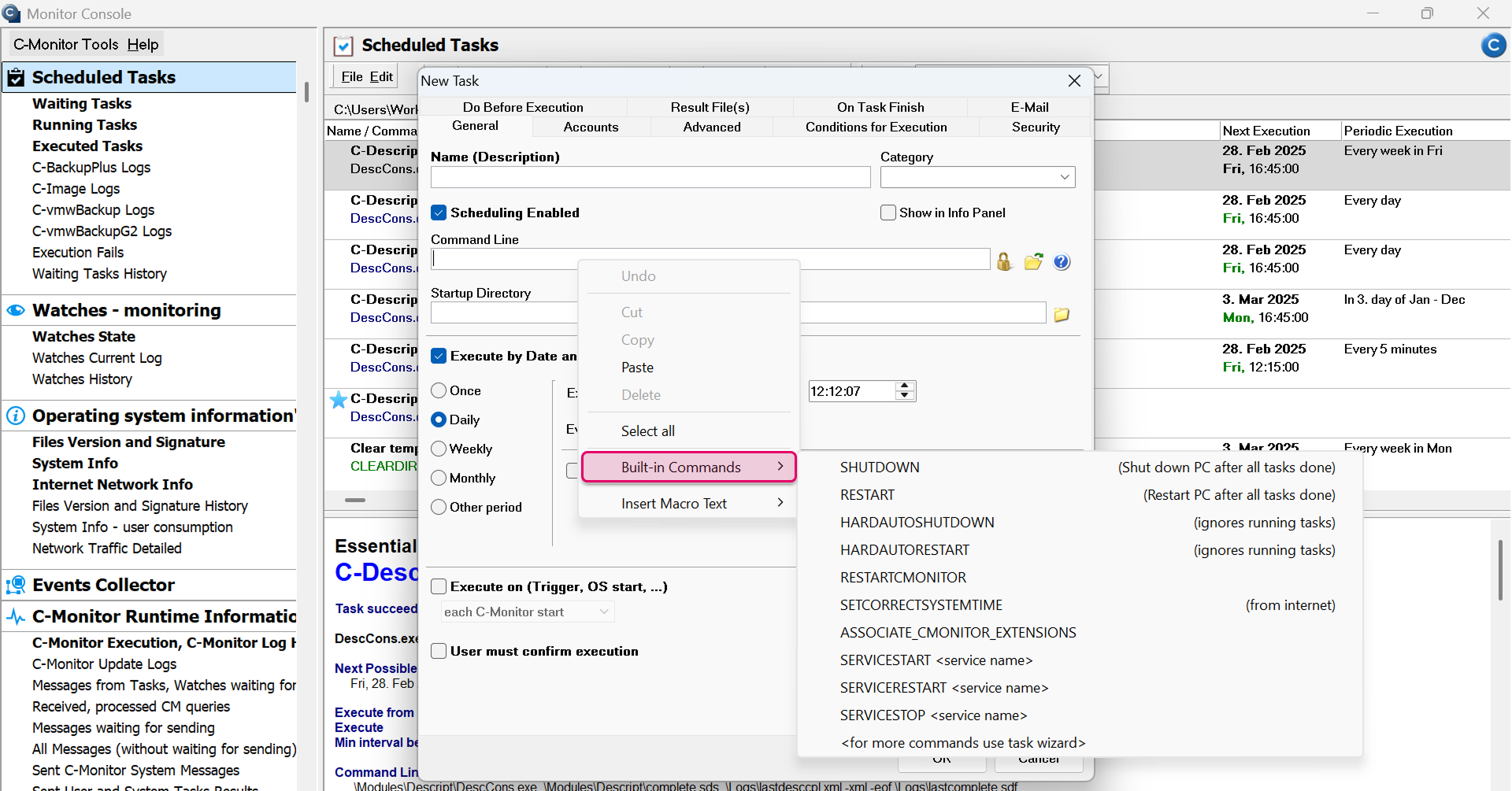The width and height of the screenshot is (1512, 791).
Task: Select the Monthly radio button
Action: (x=439, y=478)
